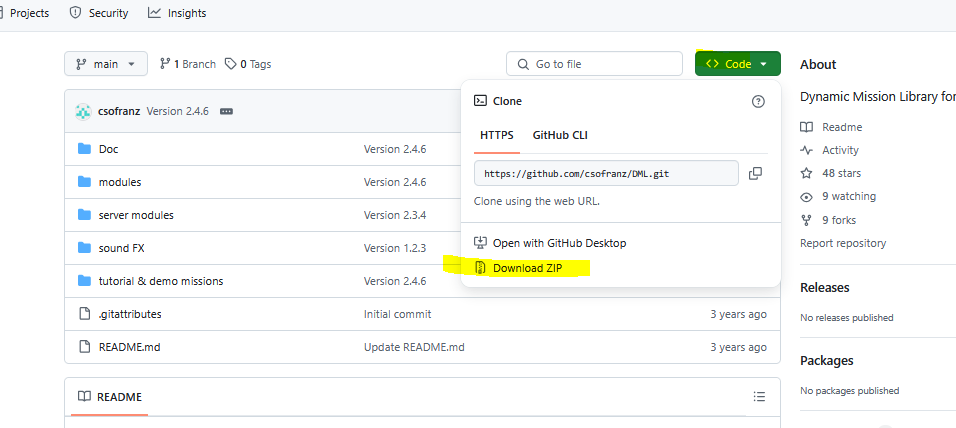The image size is (956, 428).
Task: Open the Update README.md commit link
Action: point(414,347)
